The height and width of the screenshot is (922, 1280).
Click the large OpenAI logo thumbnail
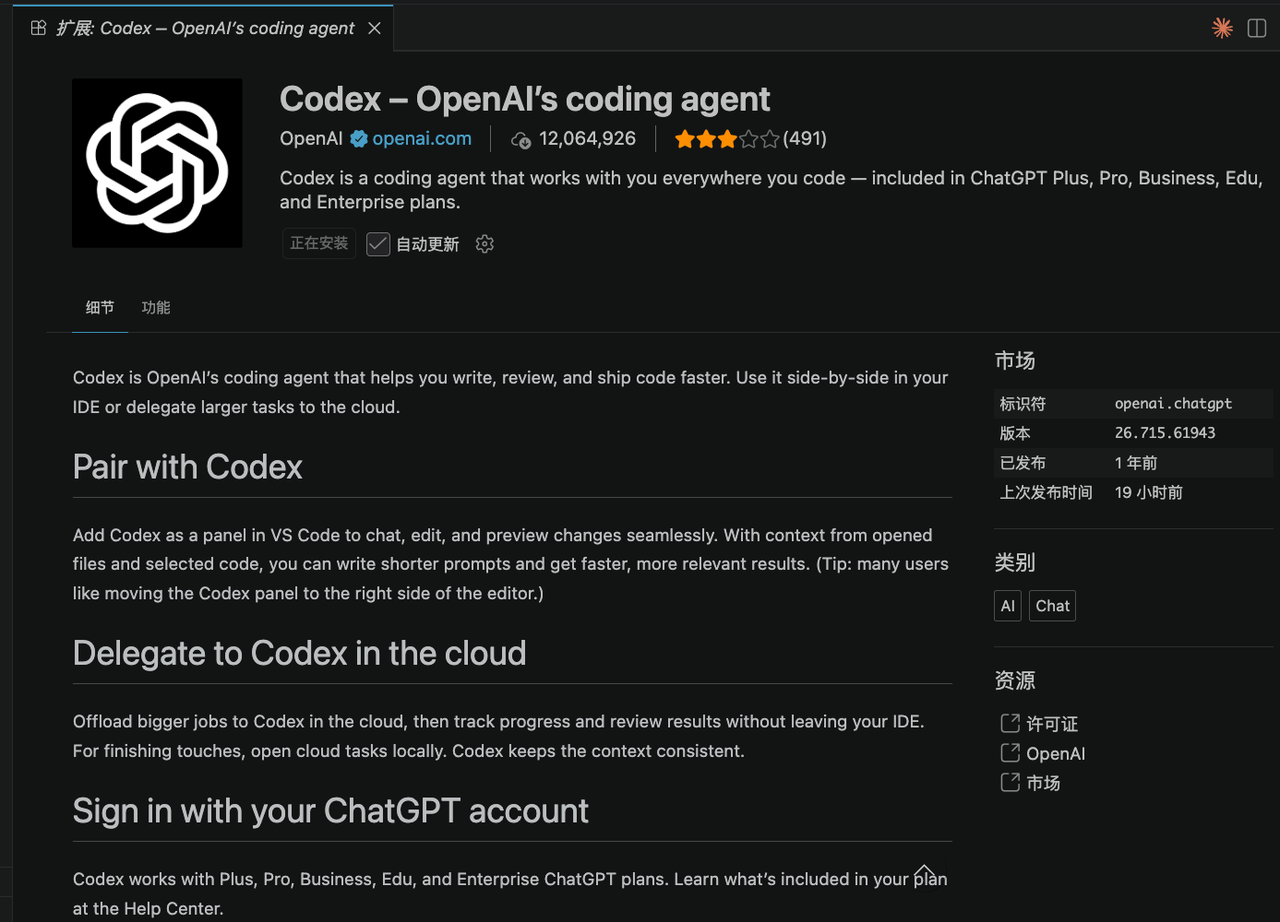click(157, 163)
